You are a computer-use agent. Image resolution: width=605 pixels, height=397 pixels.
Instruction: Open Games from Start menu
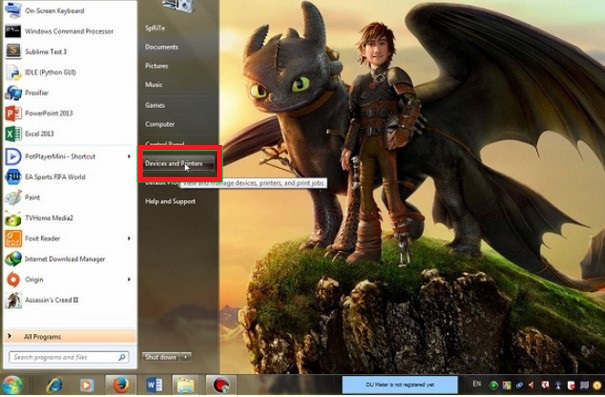pyautogui.click(x=155, y=105)
